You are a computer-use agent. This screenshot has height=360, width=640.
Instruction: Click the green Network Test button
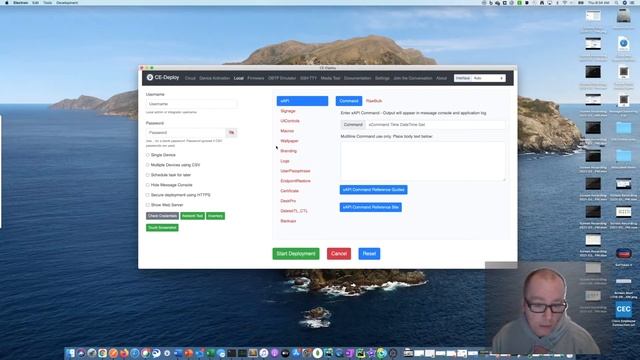(x=193, y=216)
